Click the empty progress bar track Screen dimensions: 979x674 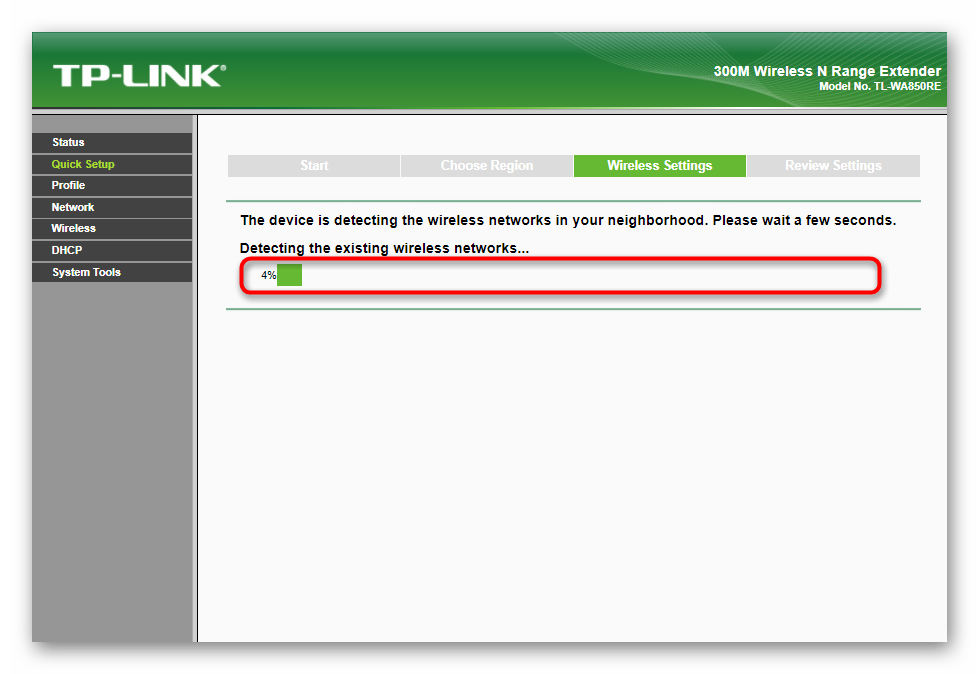pyautogui.click(x=587, y=275)
